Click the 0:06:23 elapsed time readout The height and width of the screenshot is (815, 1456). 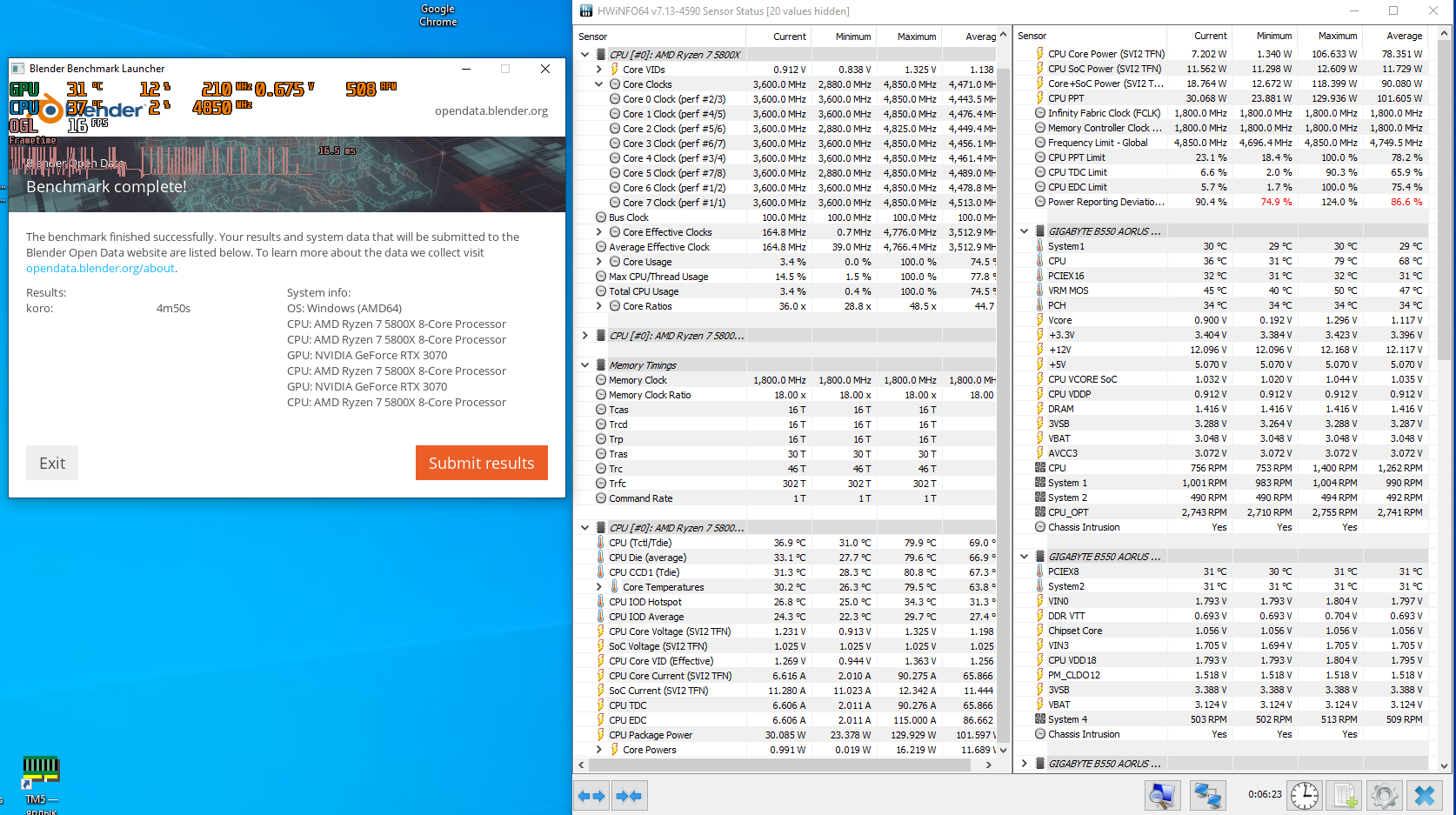click(x=1265, y=794)
